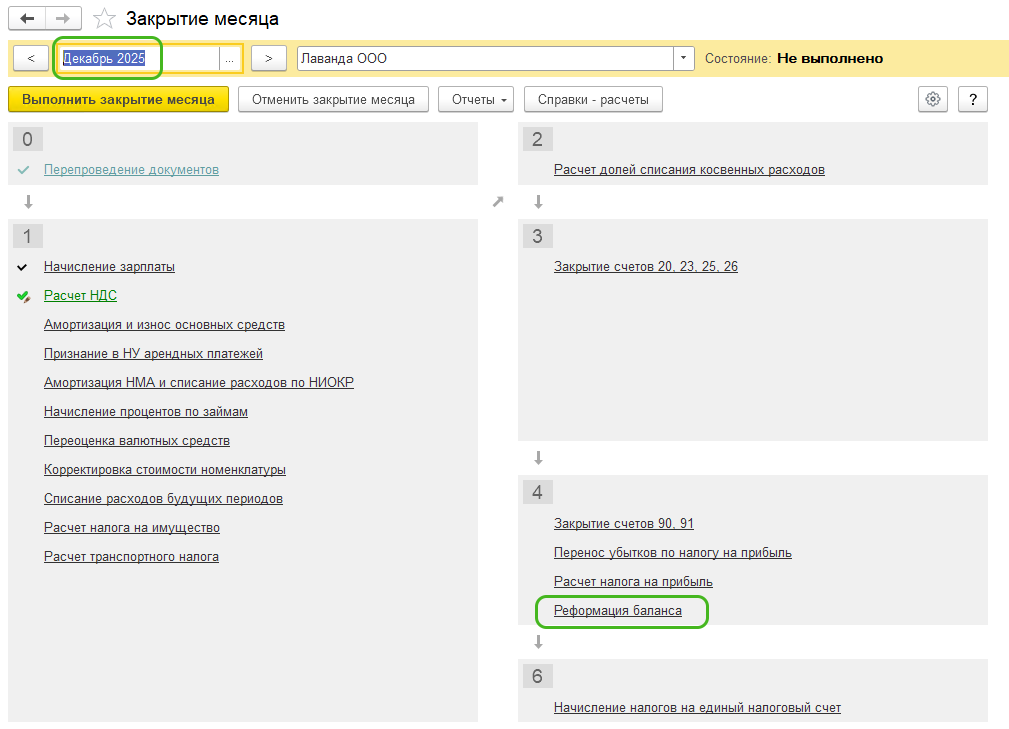Click Отменить закрытие месяца button
This screenshot has height=729, width=1009.
(333, 99)
